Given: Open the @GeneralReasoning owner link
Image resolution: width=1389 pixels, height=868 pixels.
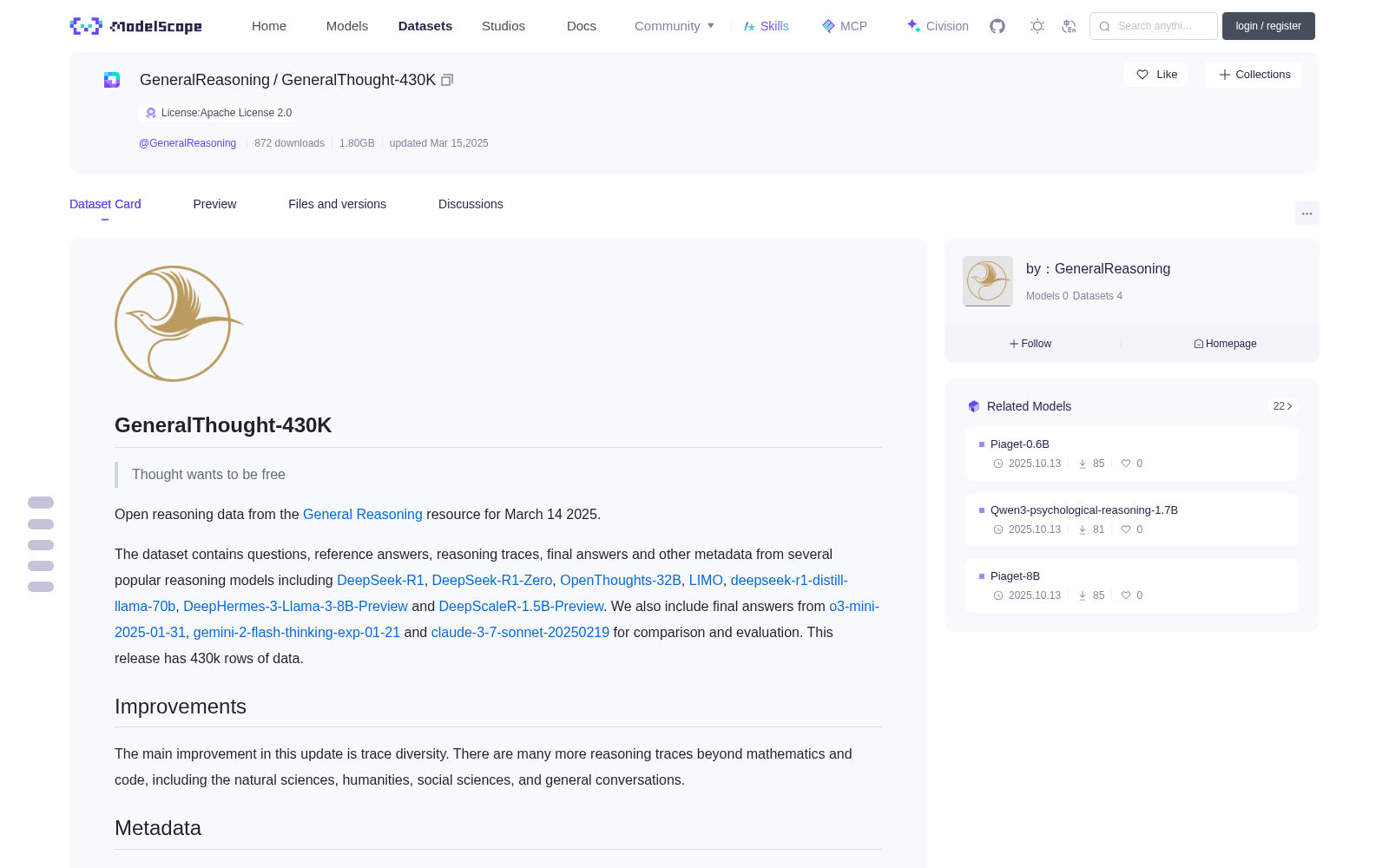Looking at the screenshot, I should [x=188, y=143].
